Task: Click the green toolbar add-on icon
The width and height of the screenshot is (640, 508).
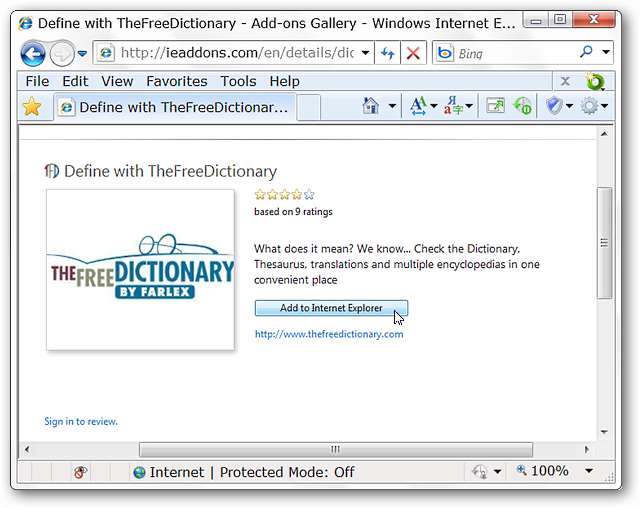Action: click(595, 82)
